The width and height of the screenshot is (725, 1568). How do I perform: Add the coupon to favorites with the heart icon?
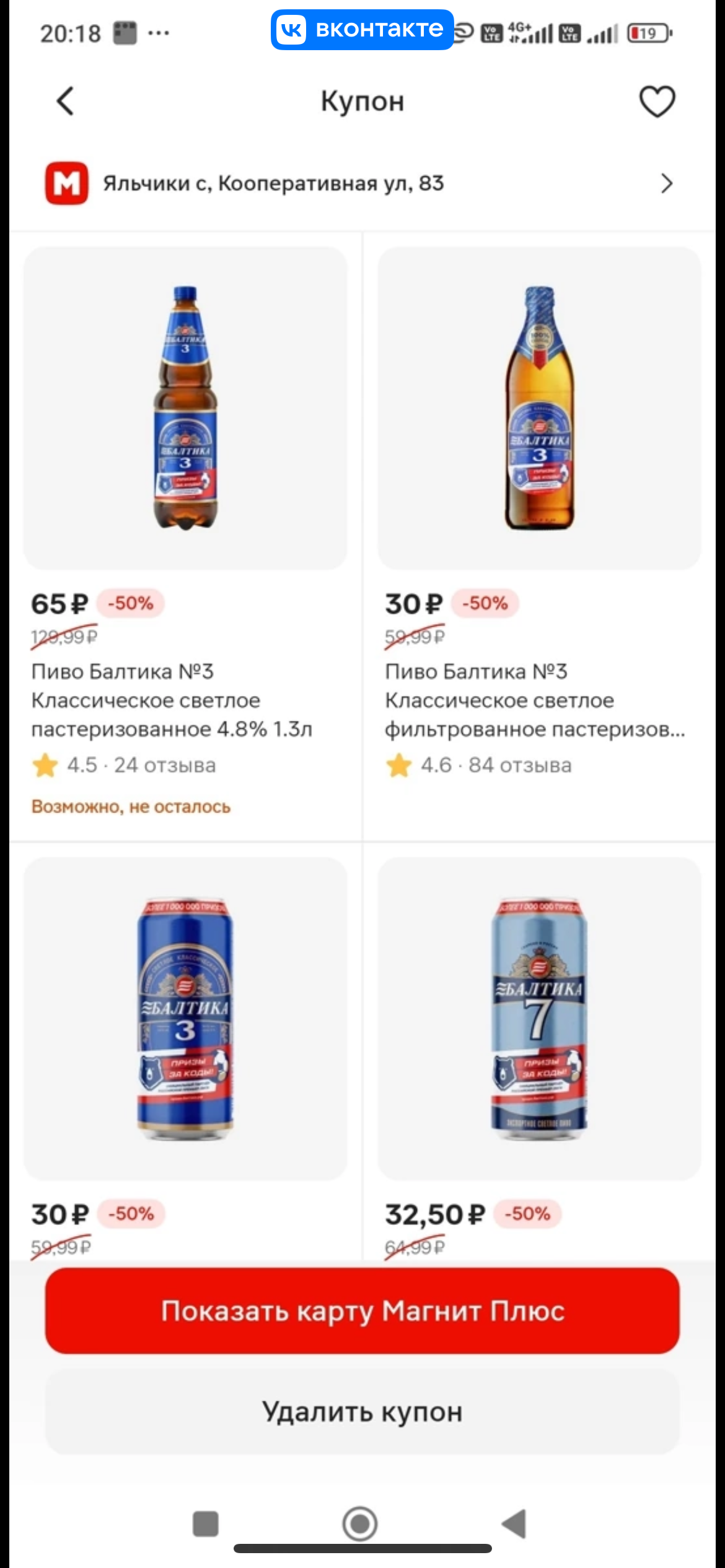657,102
